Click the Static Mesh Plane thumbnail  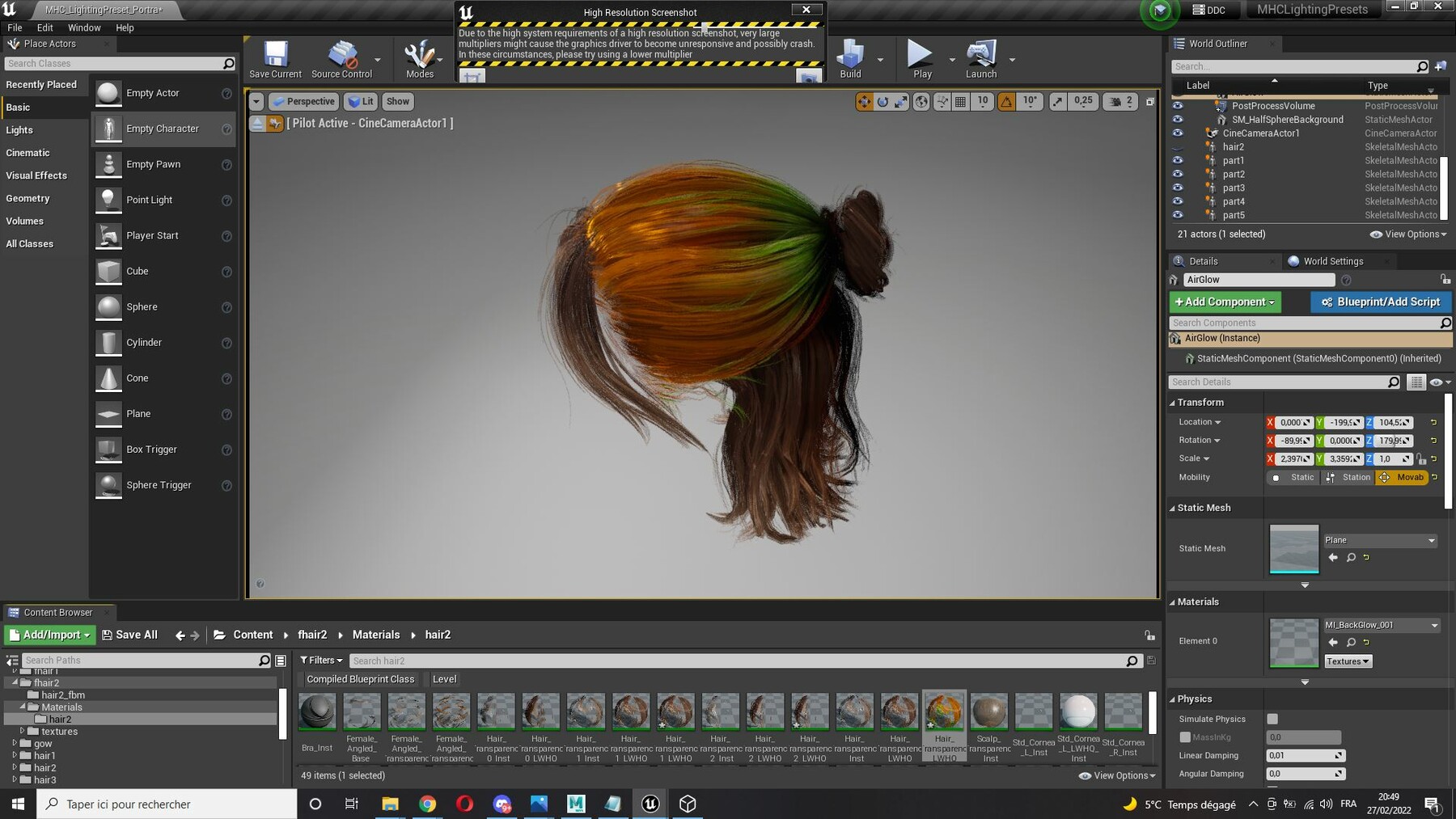point(1293,548)
